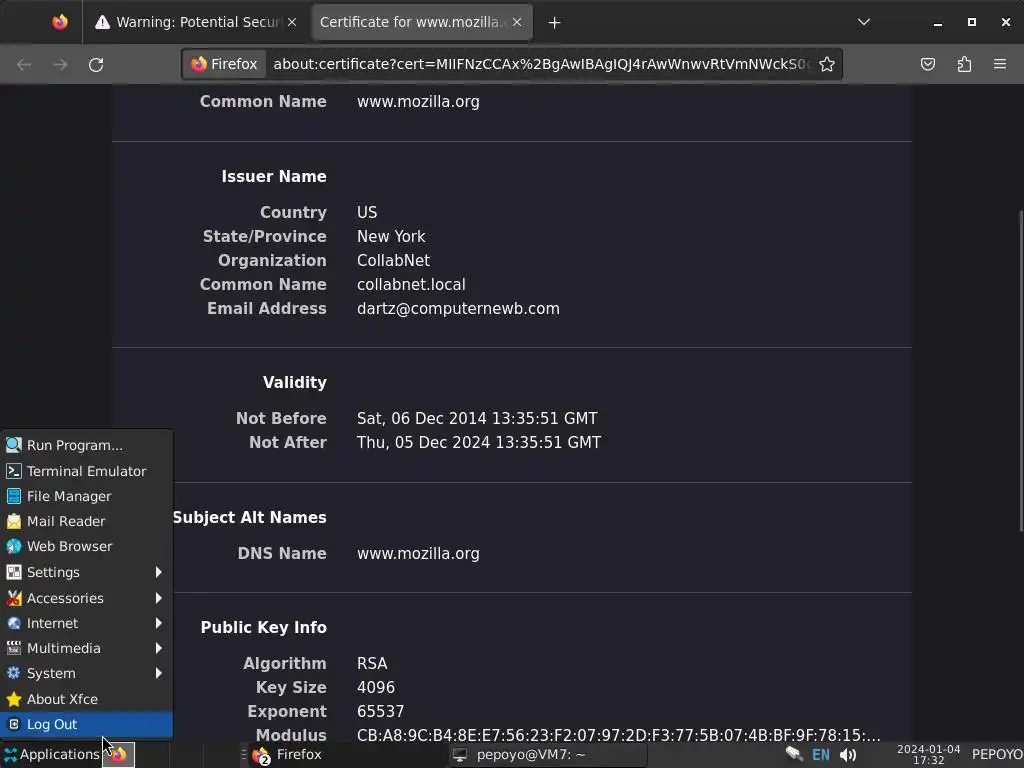Image resolution: width=1024 pixels, height=768 pixels.
Task: Open the Extensions puzzle icon
Action: [x=964, y=64]
